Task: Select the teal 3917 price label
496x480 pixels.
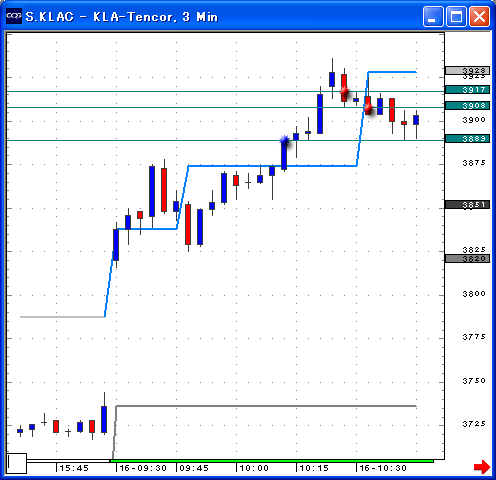Action: tap(468, 89)
